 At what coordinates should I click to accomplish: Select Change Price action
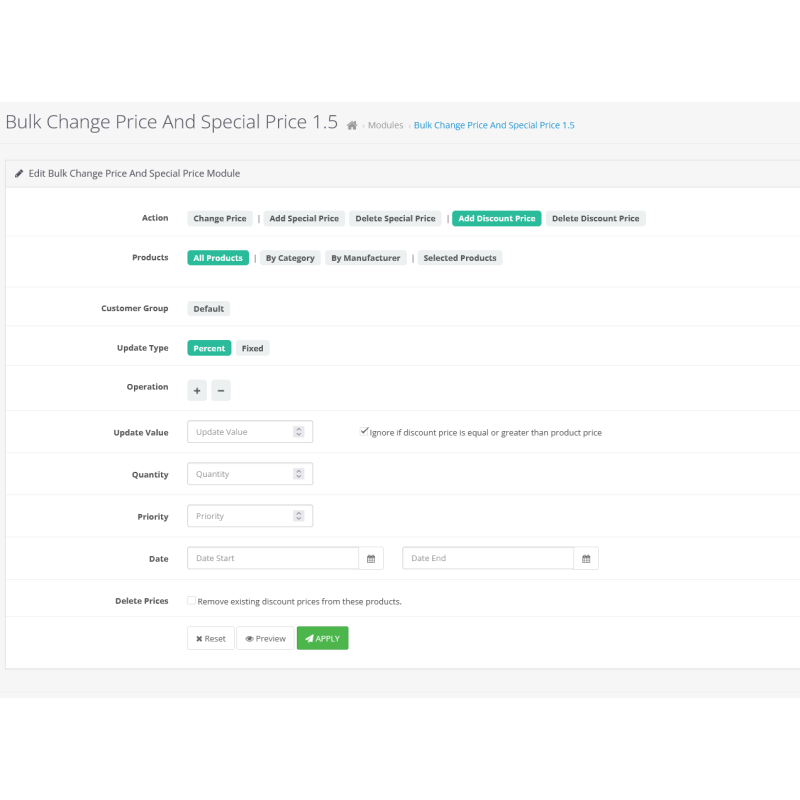220,218
